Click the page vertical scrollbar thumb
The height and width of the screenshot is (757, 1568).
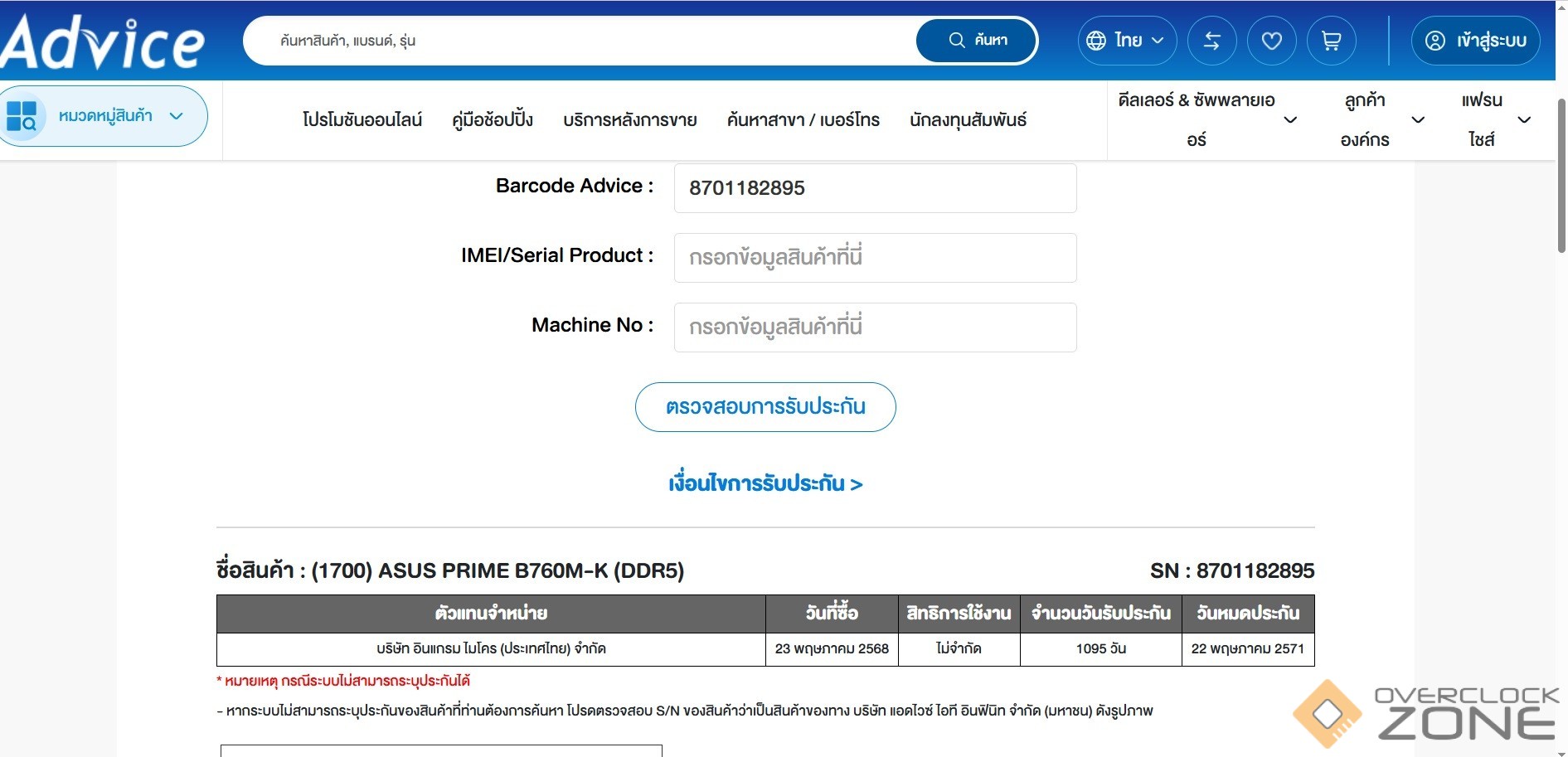point(1561,176)
